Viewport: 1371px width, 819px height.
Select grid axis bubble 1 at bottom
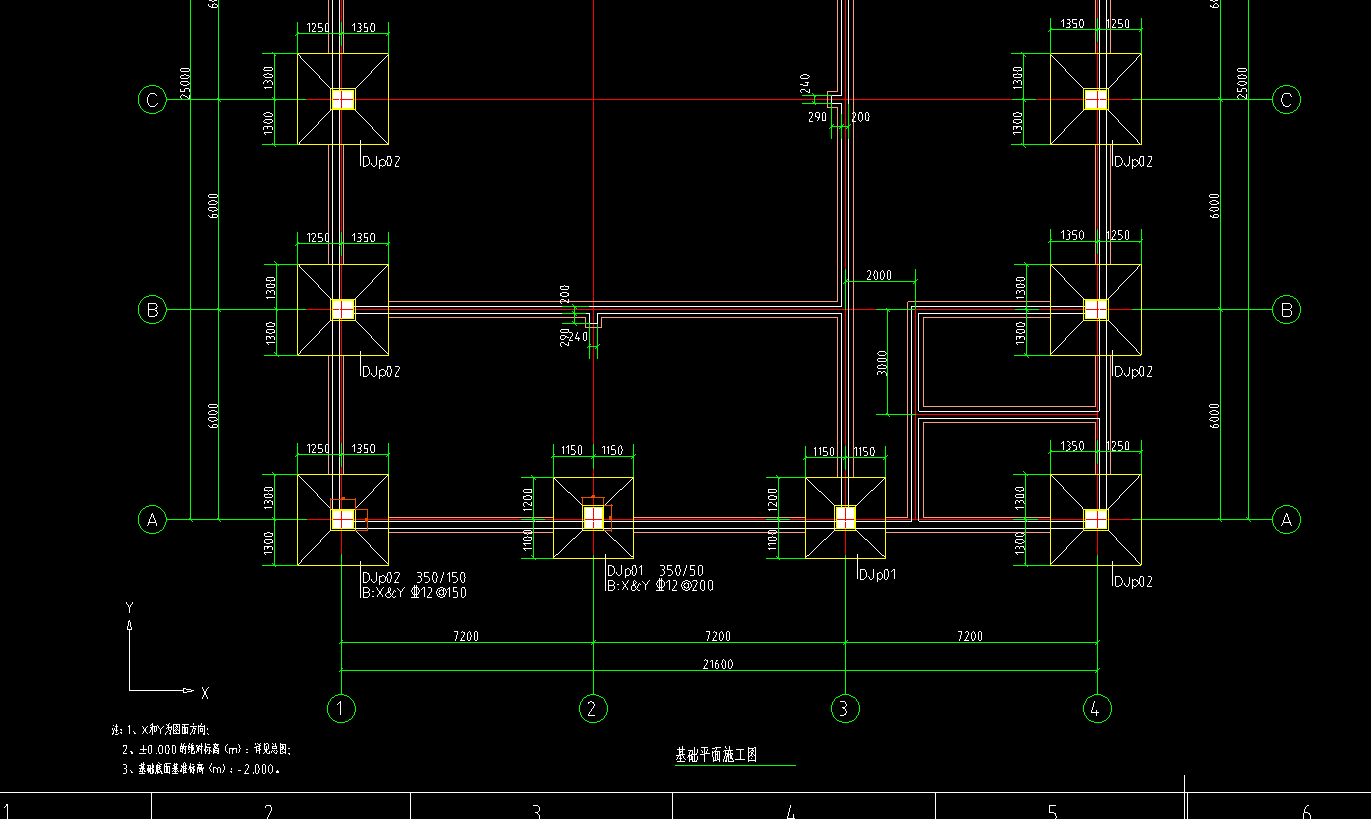coord(341,709)
